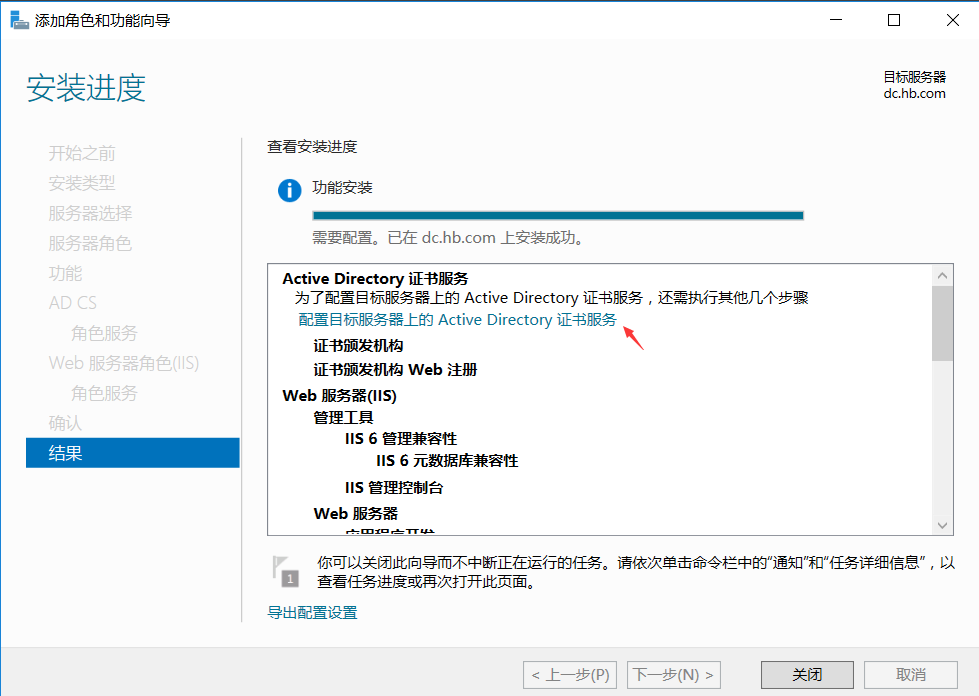Click the 证书颁发机构 entry
The image size is (979, 696).
[x=358, y=346]
